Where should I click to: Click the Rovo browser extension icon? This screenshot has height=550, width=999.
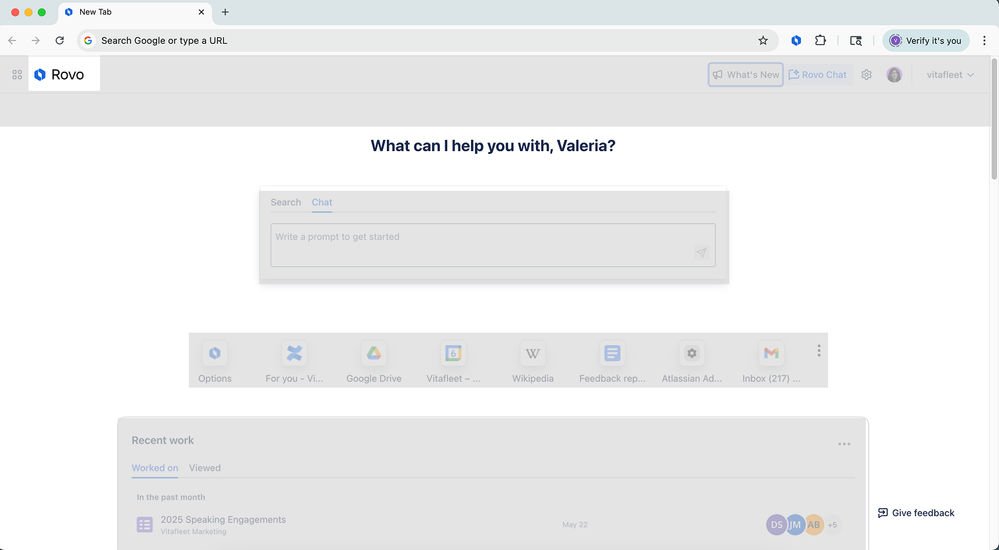click(796, 40)
